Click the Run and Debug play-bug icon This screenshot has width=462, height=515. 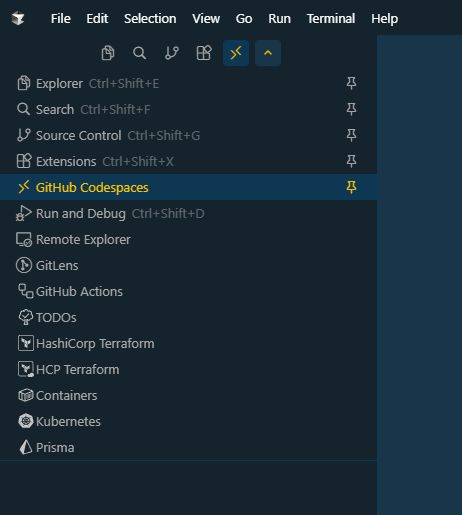tap(24, 213)
